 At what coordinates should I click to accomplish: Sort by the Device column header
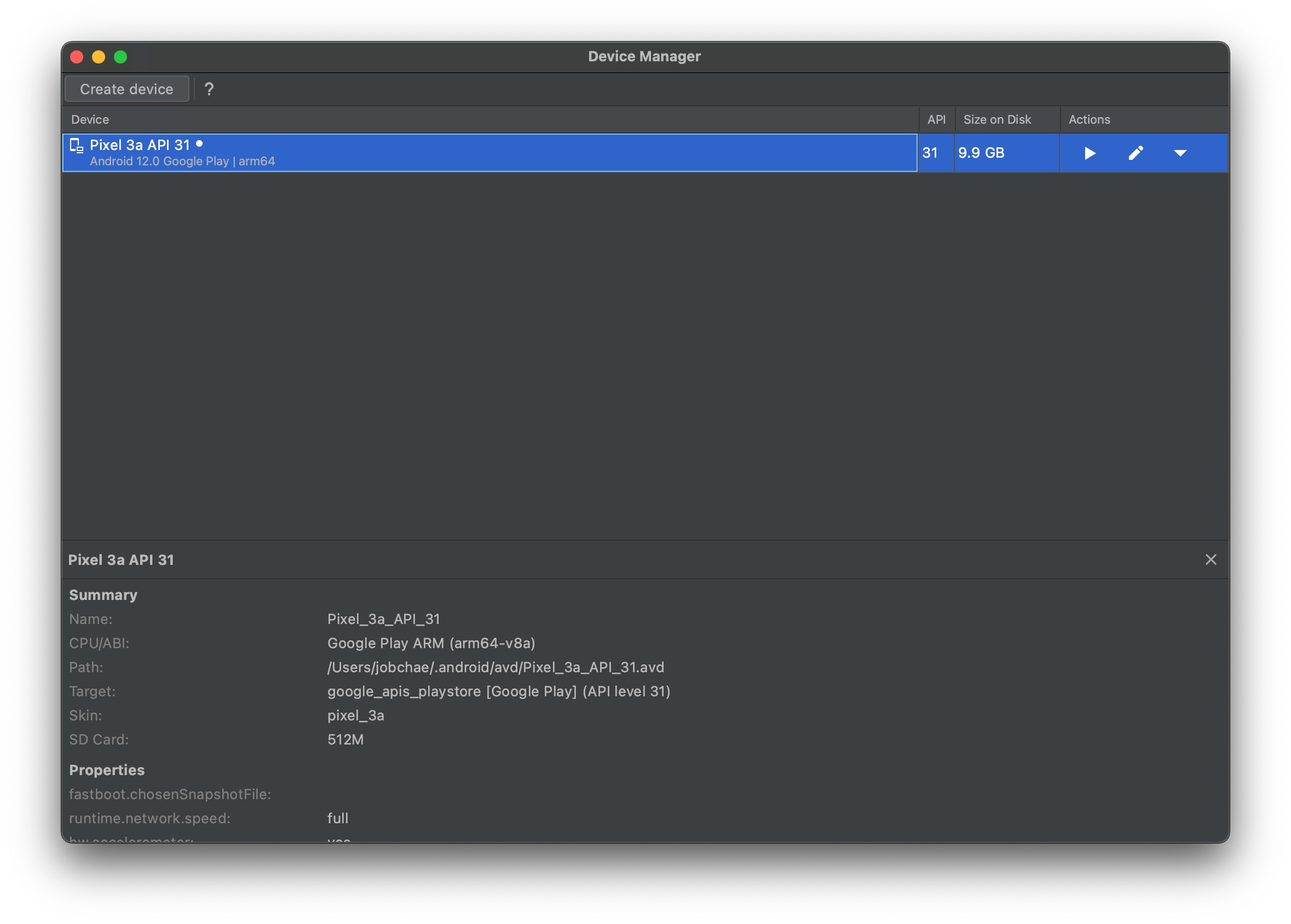point(90,119)
